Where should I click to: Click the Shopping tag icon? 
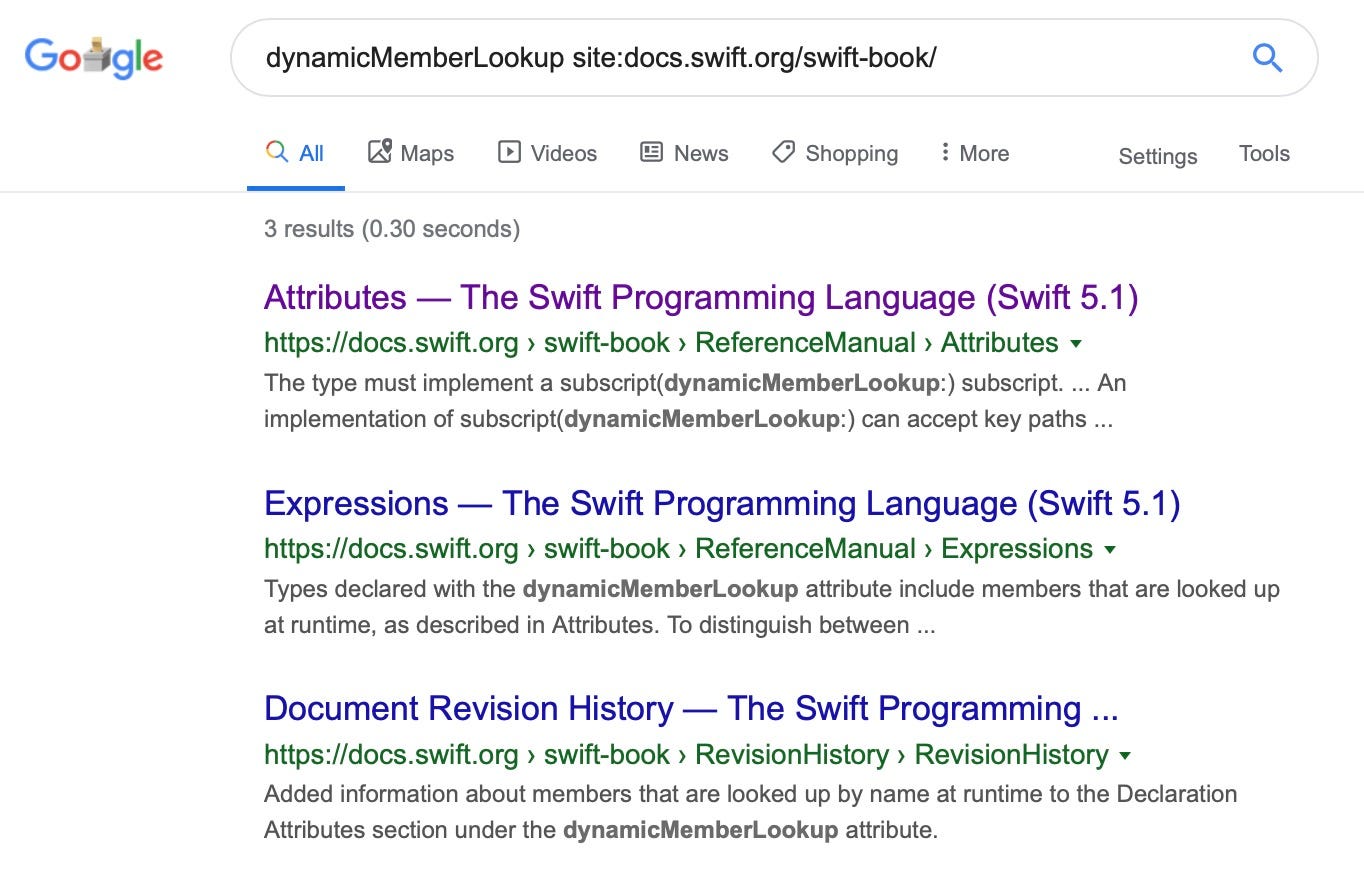(782, 151)
